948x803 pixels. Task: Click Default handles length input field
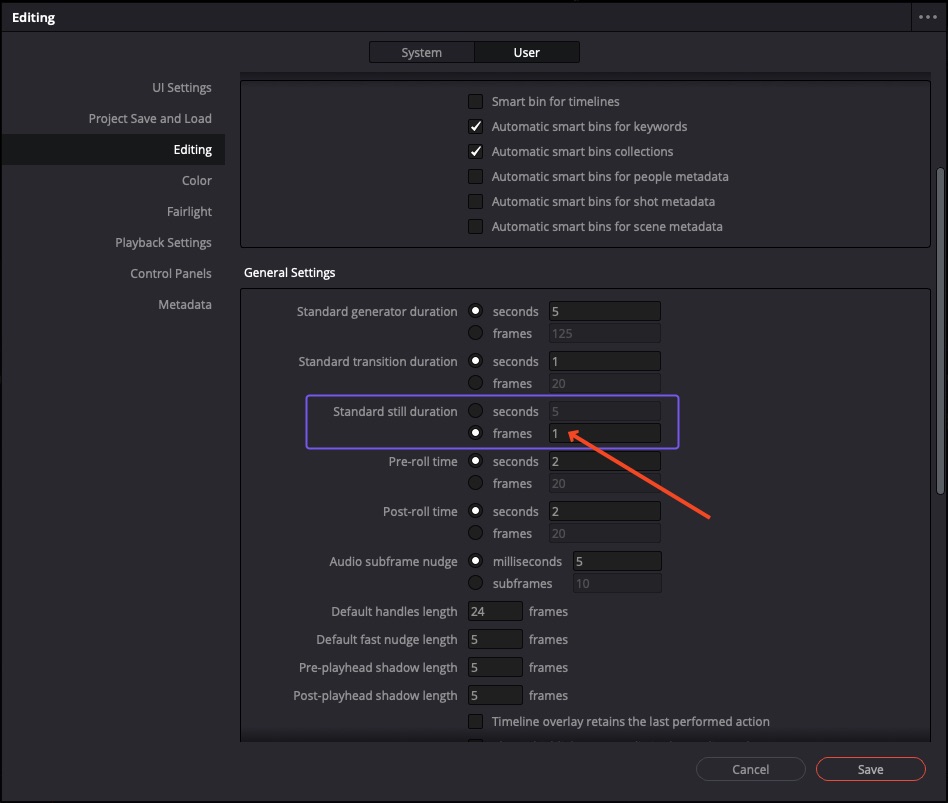pos(495,612)
